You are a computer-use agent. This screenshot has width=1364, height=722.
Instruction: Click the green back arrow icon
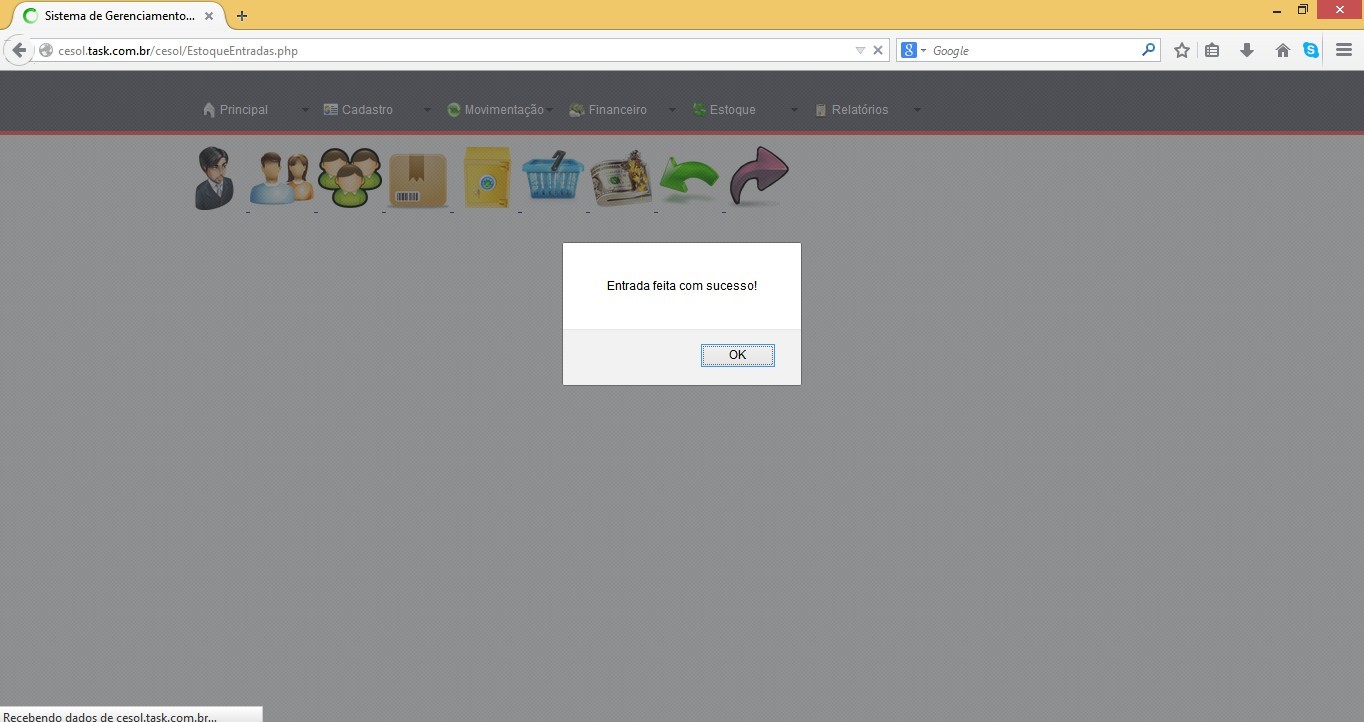pos(689,180)
